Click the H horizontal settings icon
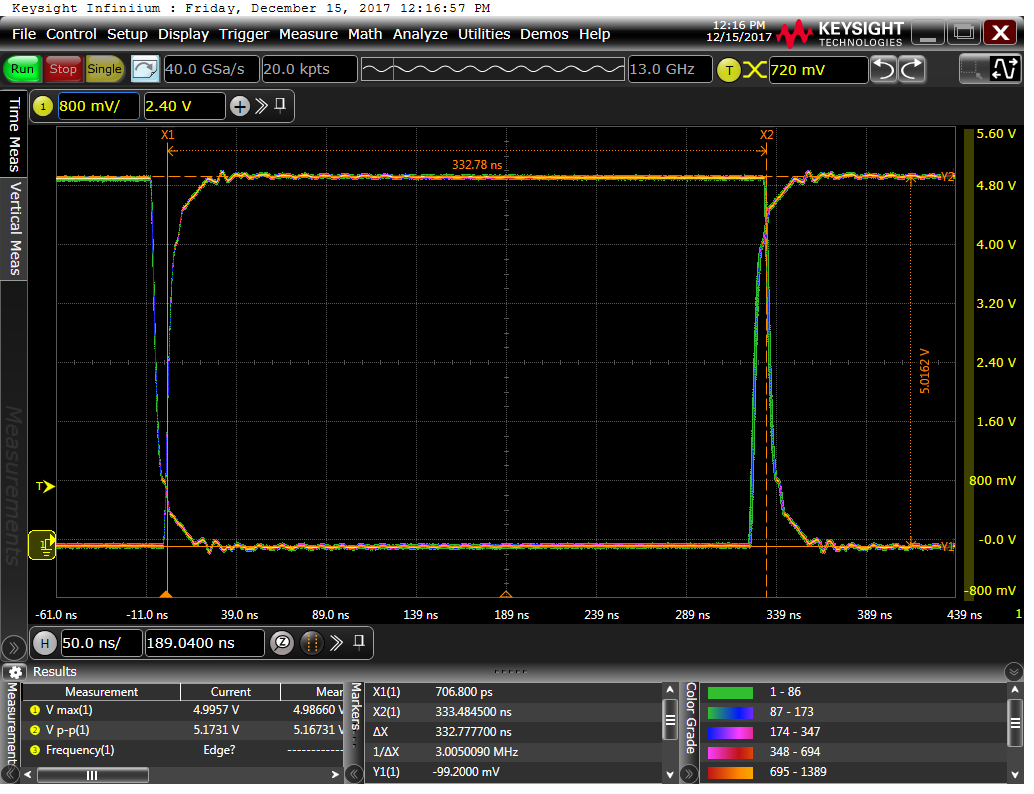The width and height of the screenshot is (1034, 794). [x=44, y=643]
